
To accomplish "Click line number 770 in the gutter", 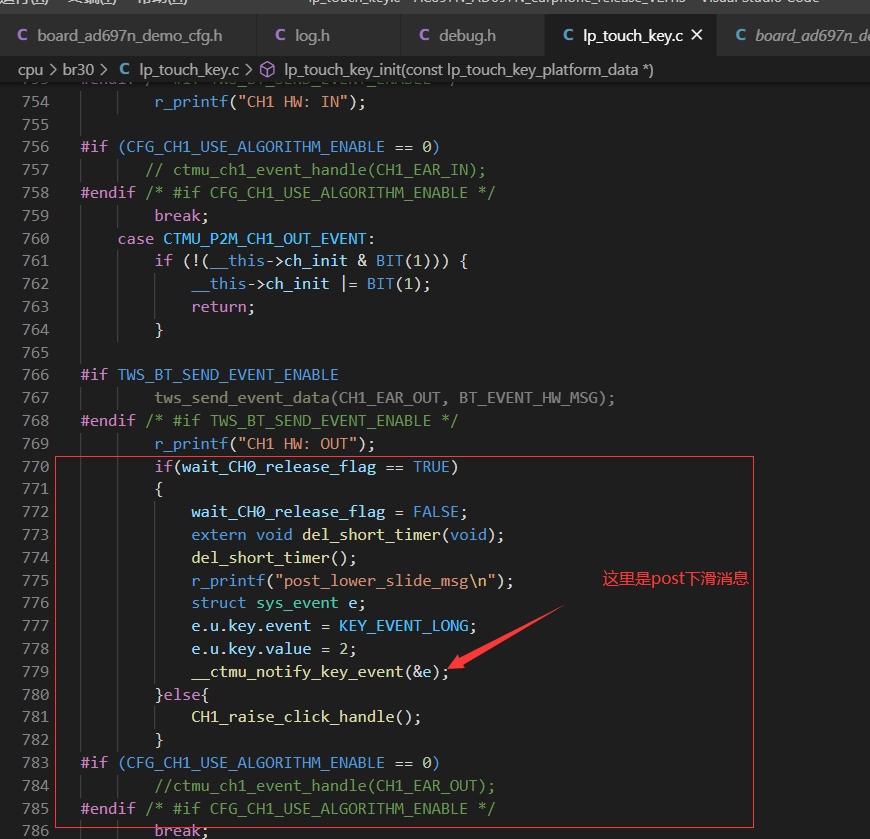I will click(x=36, y=467).
